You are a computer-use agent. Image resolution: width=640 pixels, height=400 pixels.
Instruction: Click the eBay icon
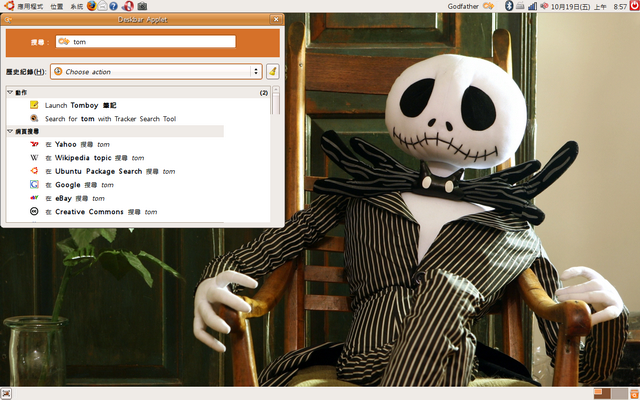click(x=34, y=198)
